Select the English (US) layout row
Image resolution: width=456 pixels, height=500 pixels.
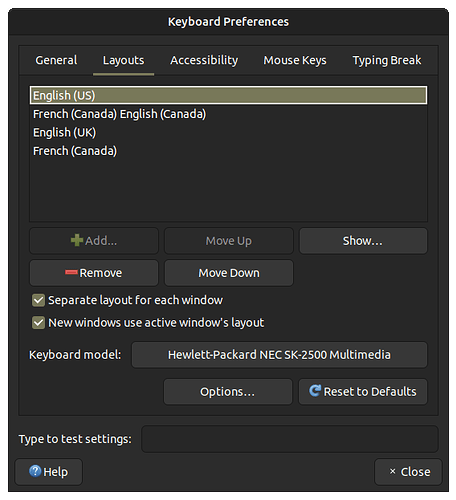coord(228,95)
